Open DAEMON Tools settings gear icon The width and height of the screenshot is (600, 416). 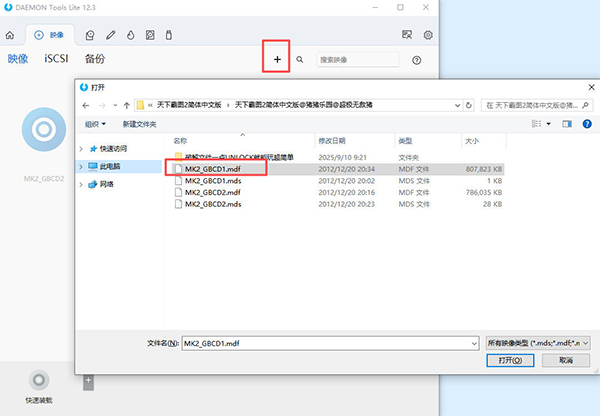tap(428, 34)
